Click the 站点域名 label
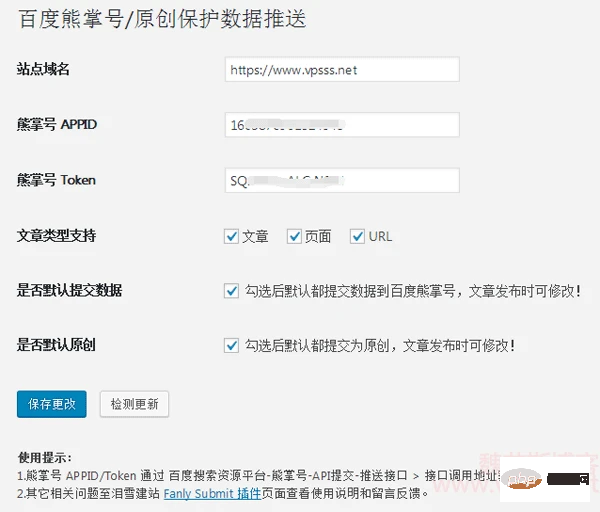600x512 pixels. pyautogui.click(x=43, y=69)
